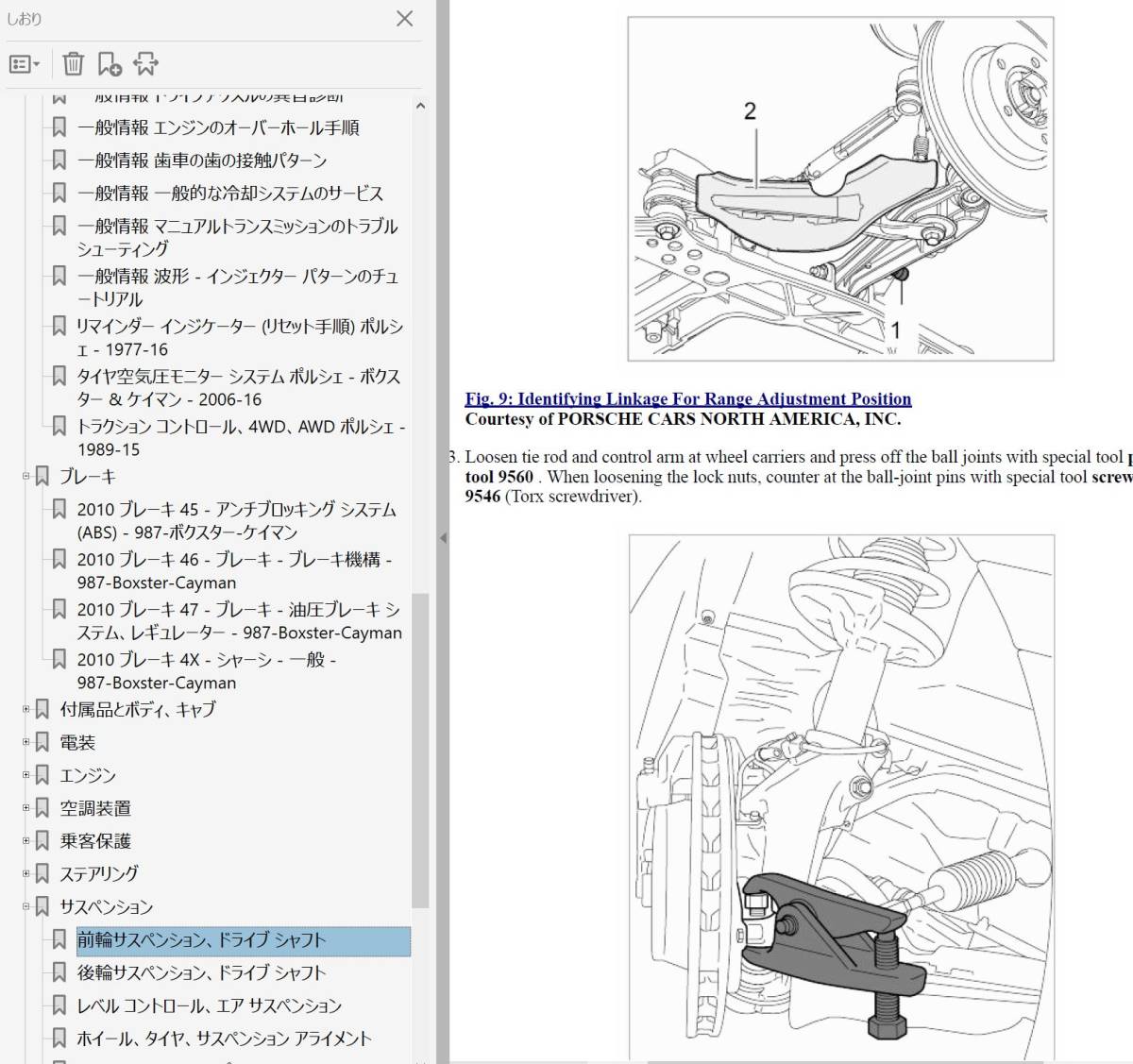Click the find current bookmark icon
The image size is (1133, 1064).
click(x=145, y=63)
